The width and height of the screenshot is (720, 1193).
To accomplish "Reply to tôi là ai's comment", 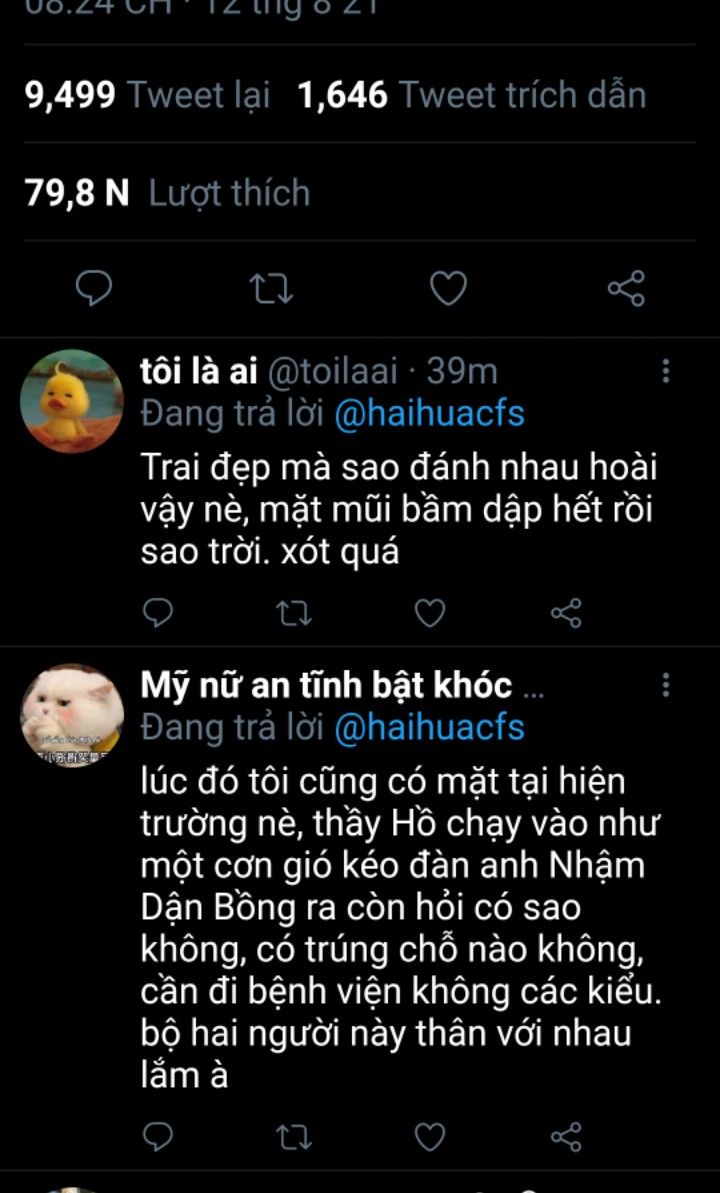I will pyautogui.click(x=158, y=612).
